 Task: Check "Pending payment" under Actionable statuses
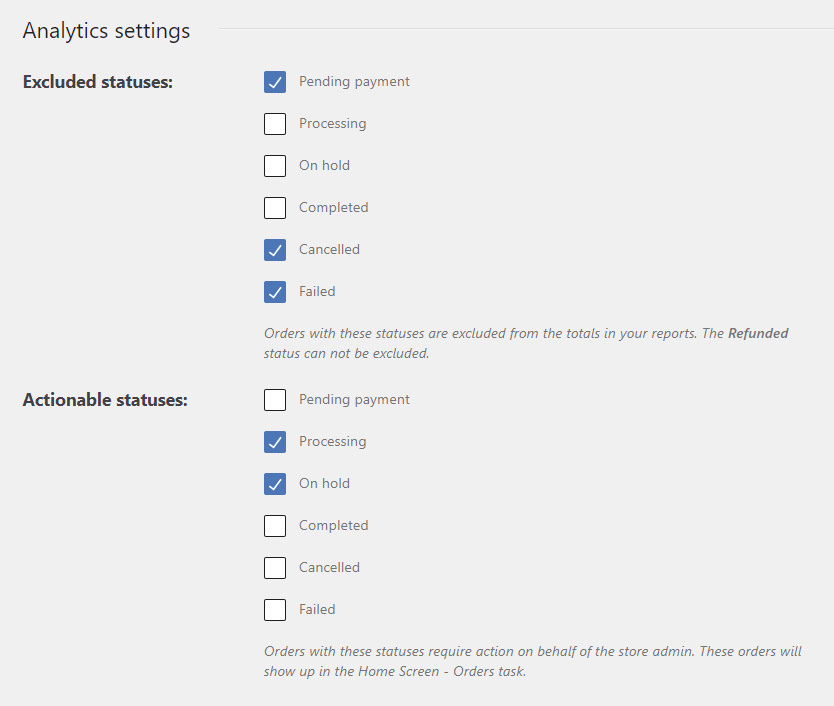click(x=275, y=400)
